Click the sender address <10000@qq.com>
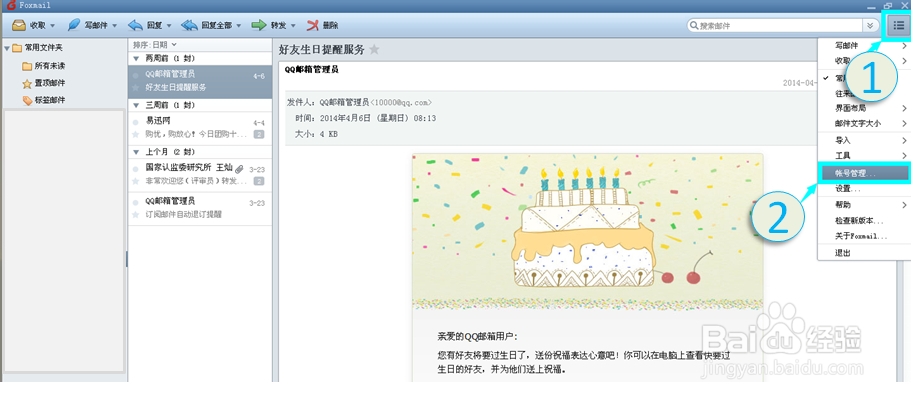Screen dimensions: 914x399 click(401, 103)
